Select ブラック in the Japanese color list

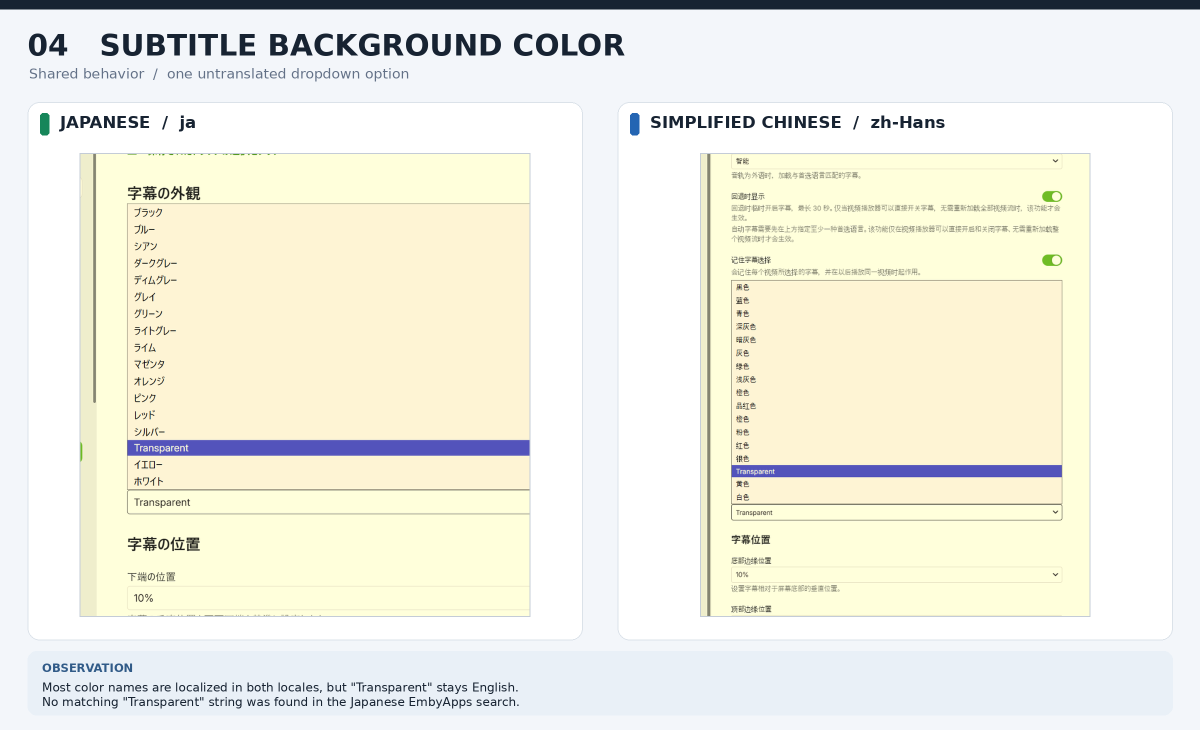[329, 213]
